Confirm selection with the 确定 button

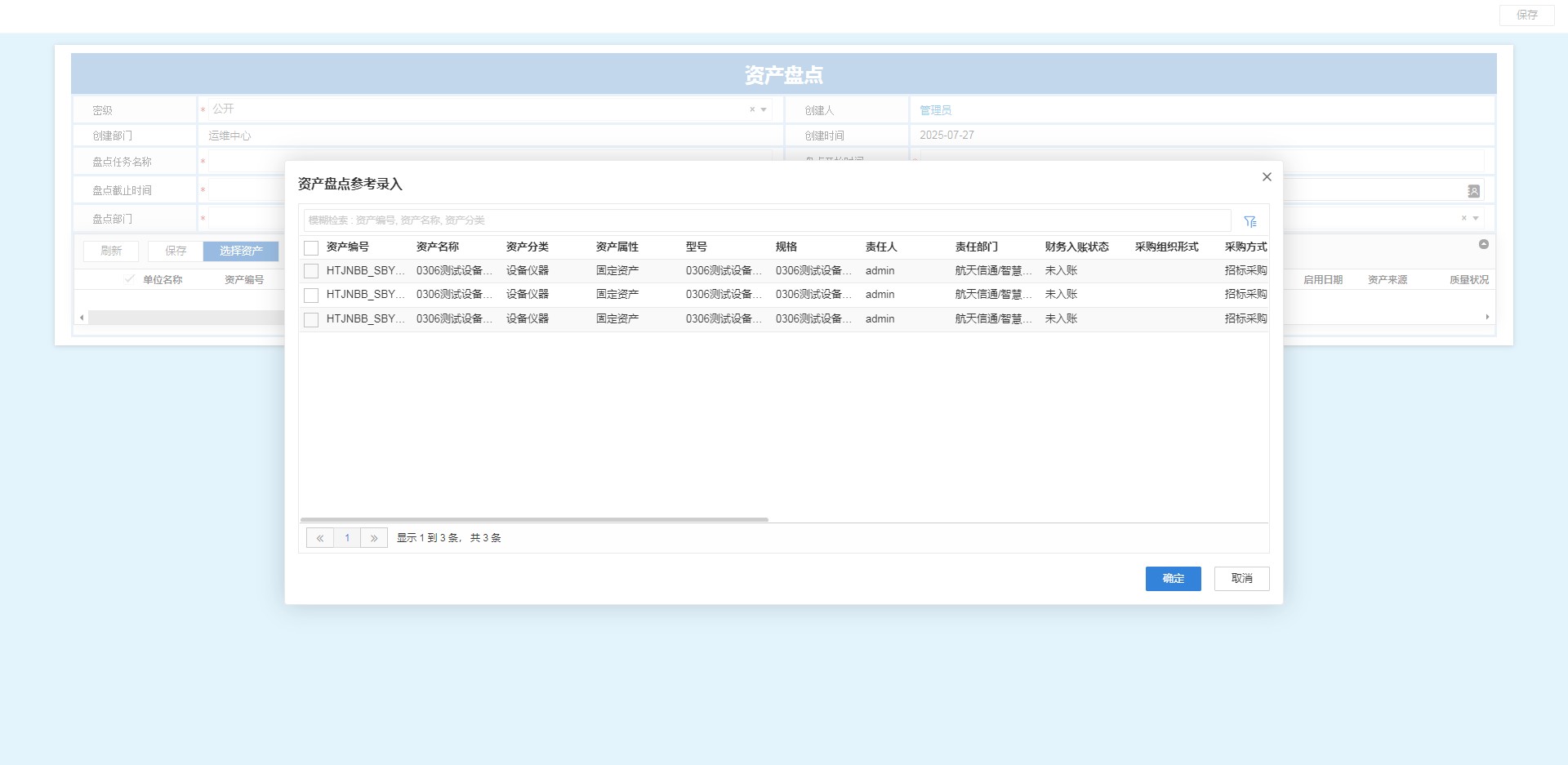1174,579
